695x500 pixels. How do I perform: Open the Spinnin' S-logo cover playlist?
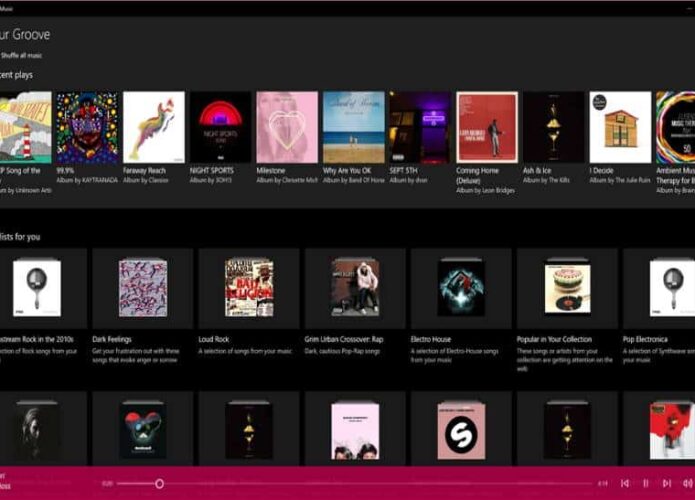[x=461, y=431]
